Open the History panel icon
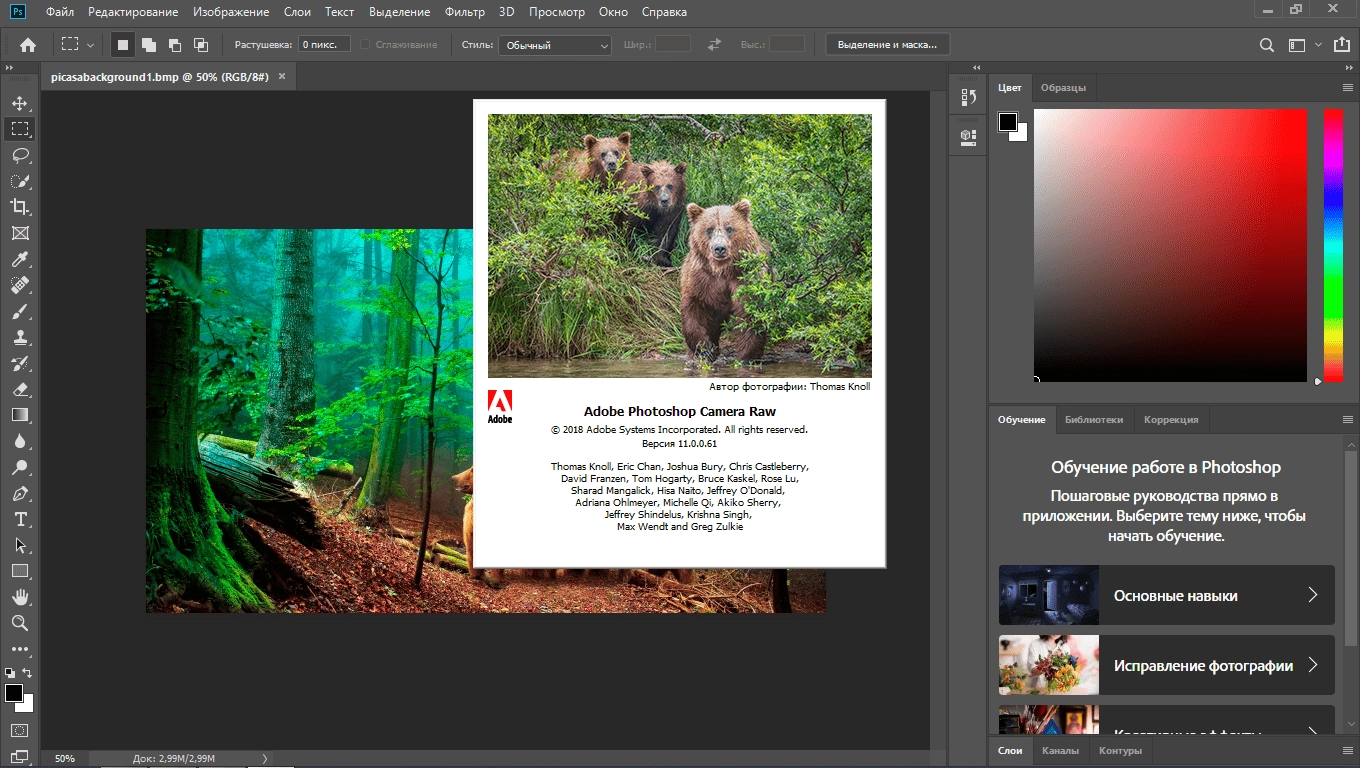The height and width of the screenshot is (768, 1360). (x=968, y=97)
